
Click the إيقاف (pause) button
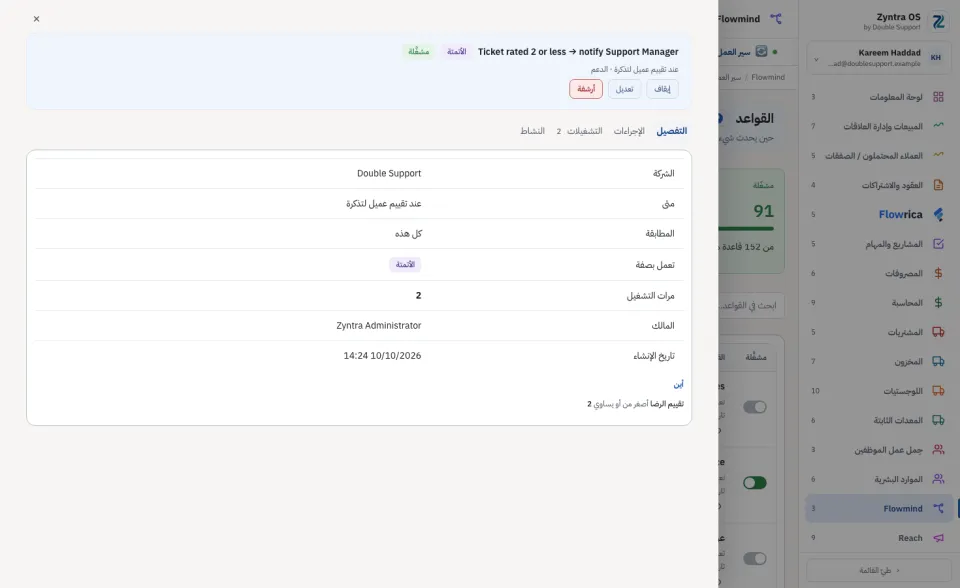point(662,89)
